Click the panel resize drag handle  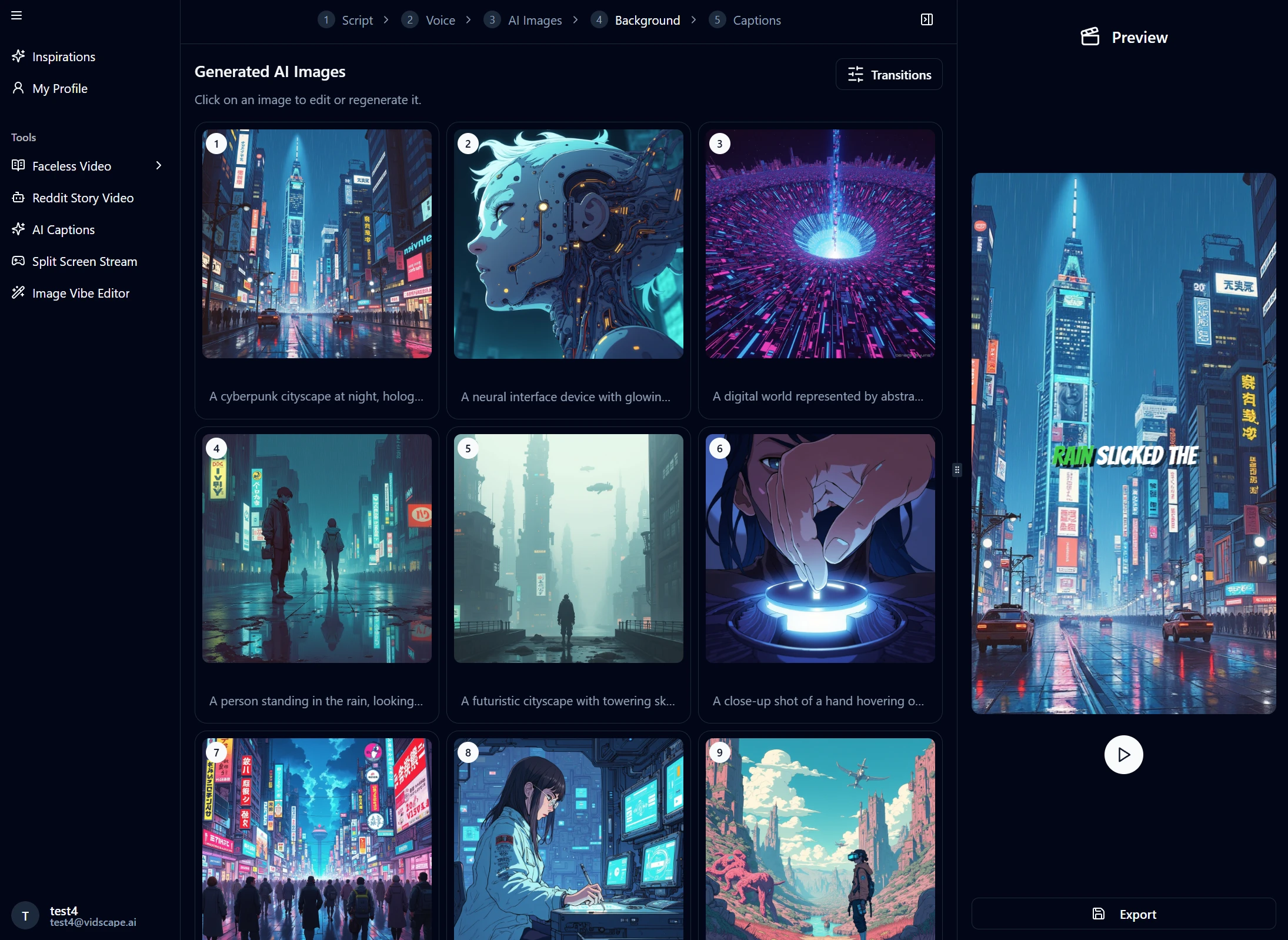click(957, 470)
